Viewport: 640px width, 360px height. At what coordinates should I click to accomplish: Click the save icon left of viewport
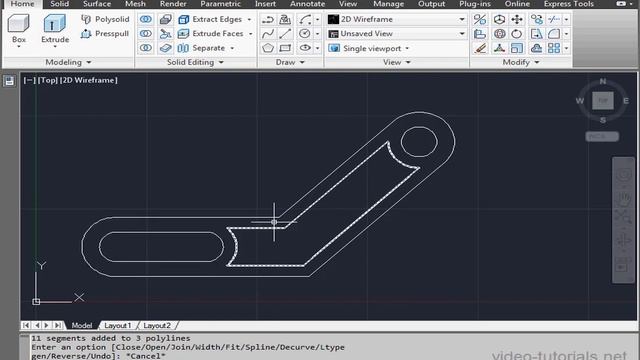(x=9, y=81)
